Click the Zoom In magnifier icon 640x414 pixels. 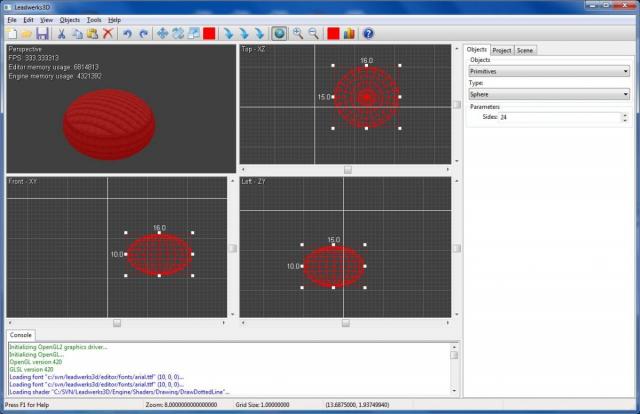pyautogui.click(x=297, y=33)
